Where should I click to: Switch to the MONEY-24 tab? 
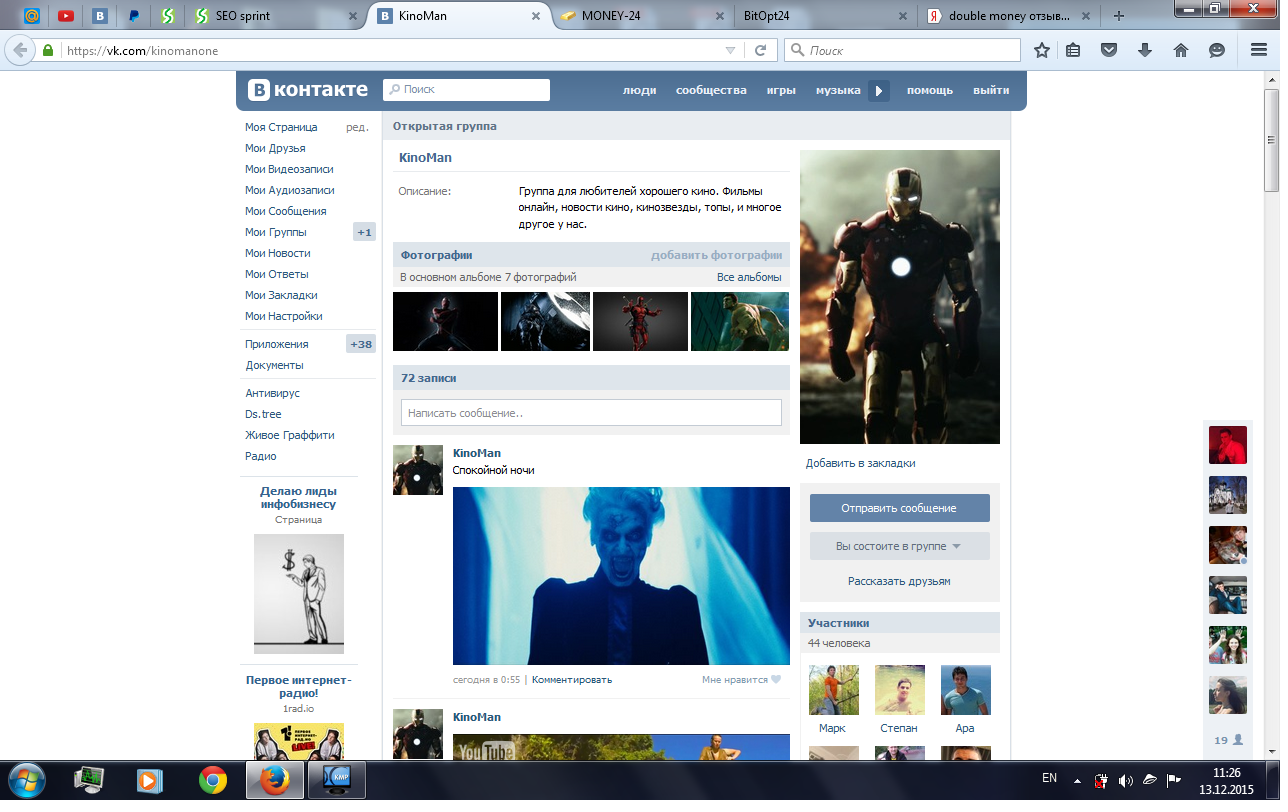coord(641,16)
